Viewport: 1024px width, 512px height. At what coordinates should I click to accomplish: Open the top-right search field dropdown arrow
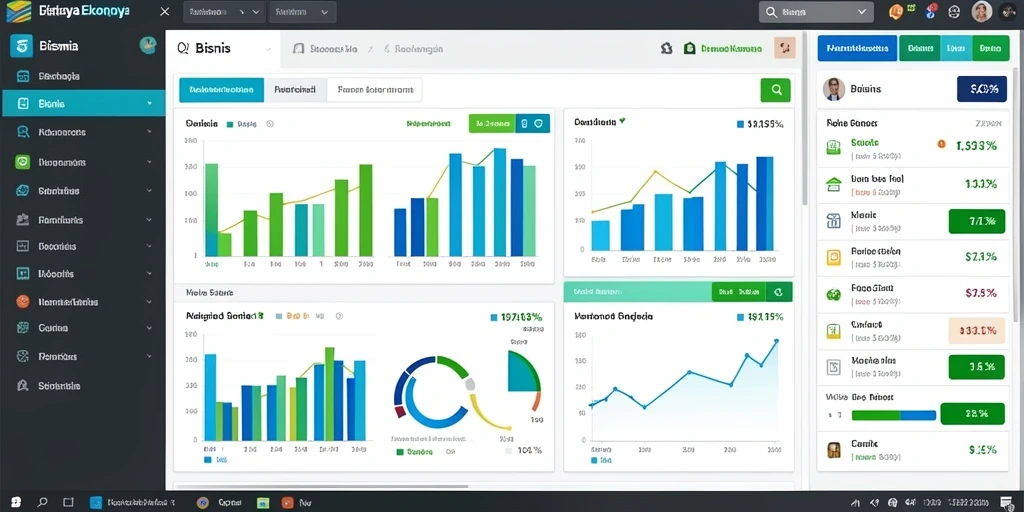(861, 11)
